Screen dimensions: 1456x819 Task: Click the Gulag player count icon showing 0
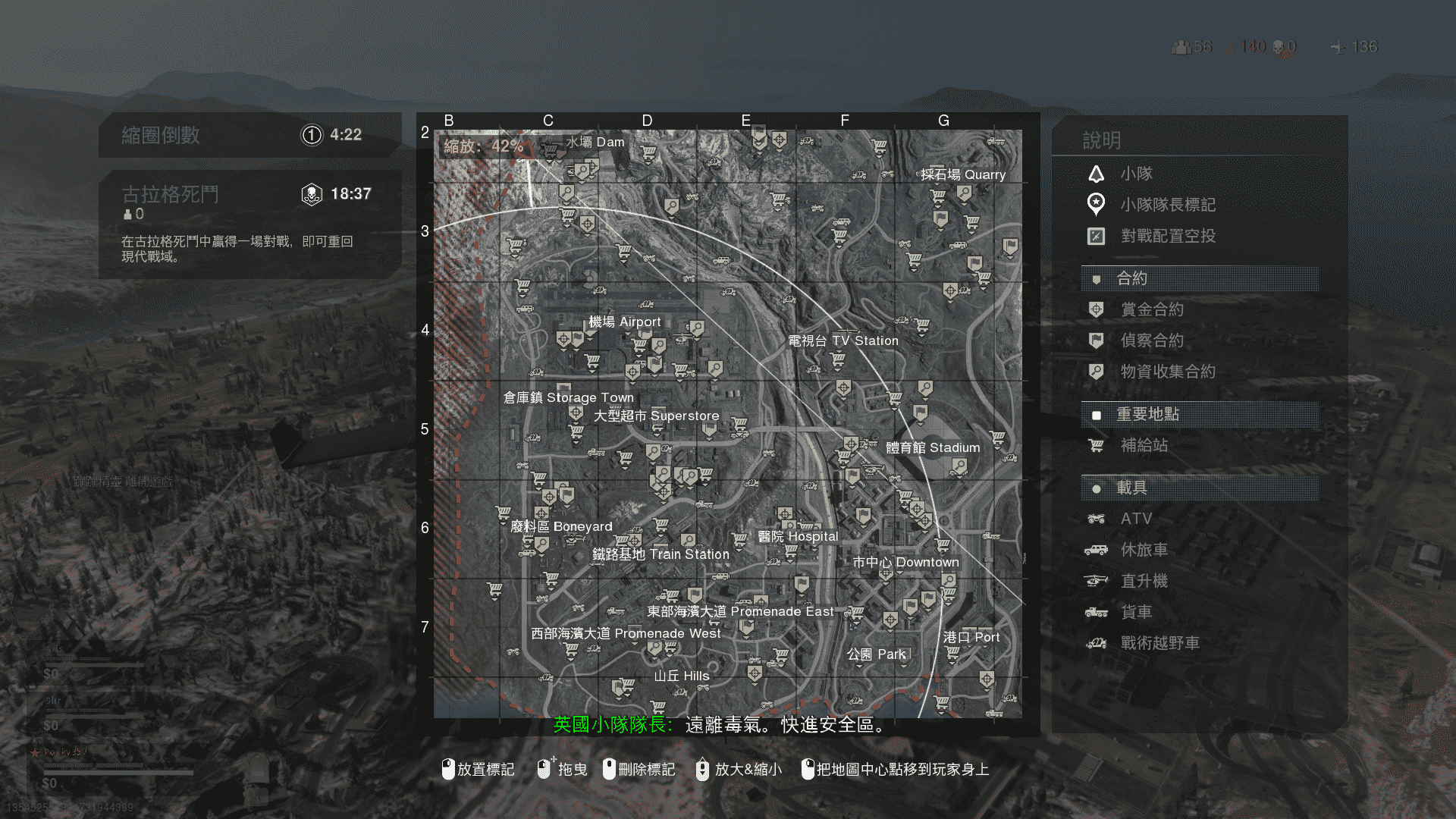[128, 215]
